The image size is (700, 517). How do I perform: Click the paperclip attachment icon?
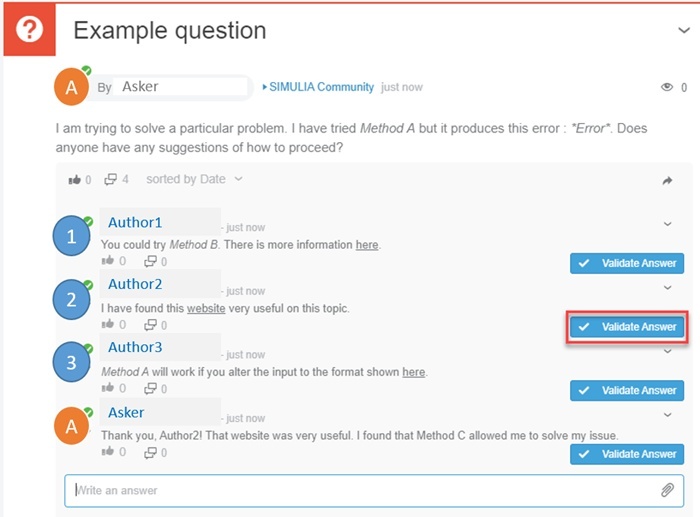667,490
